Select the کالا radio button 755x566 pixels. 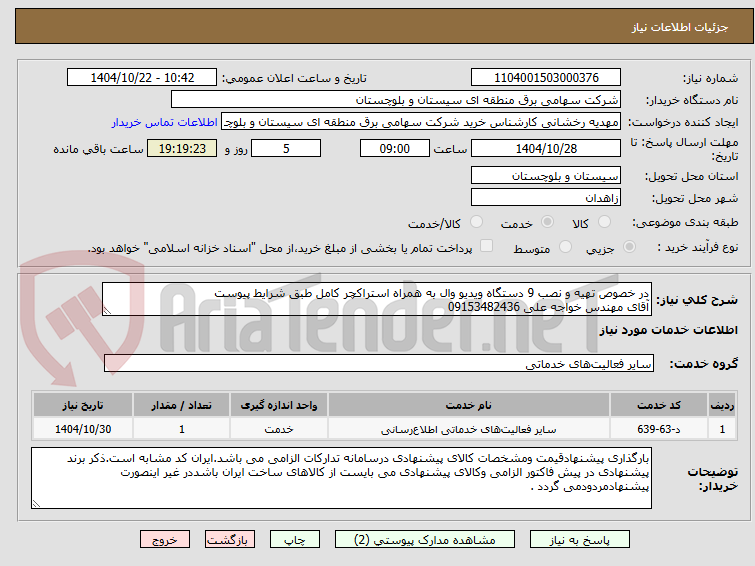click(604, 222)
